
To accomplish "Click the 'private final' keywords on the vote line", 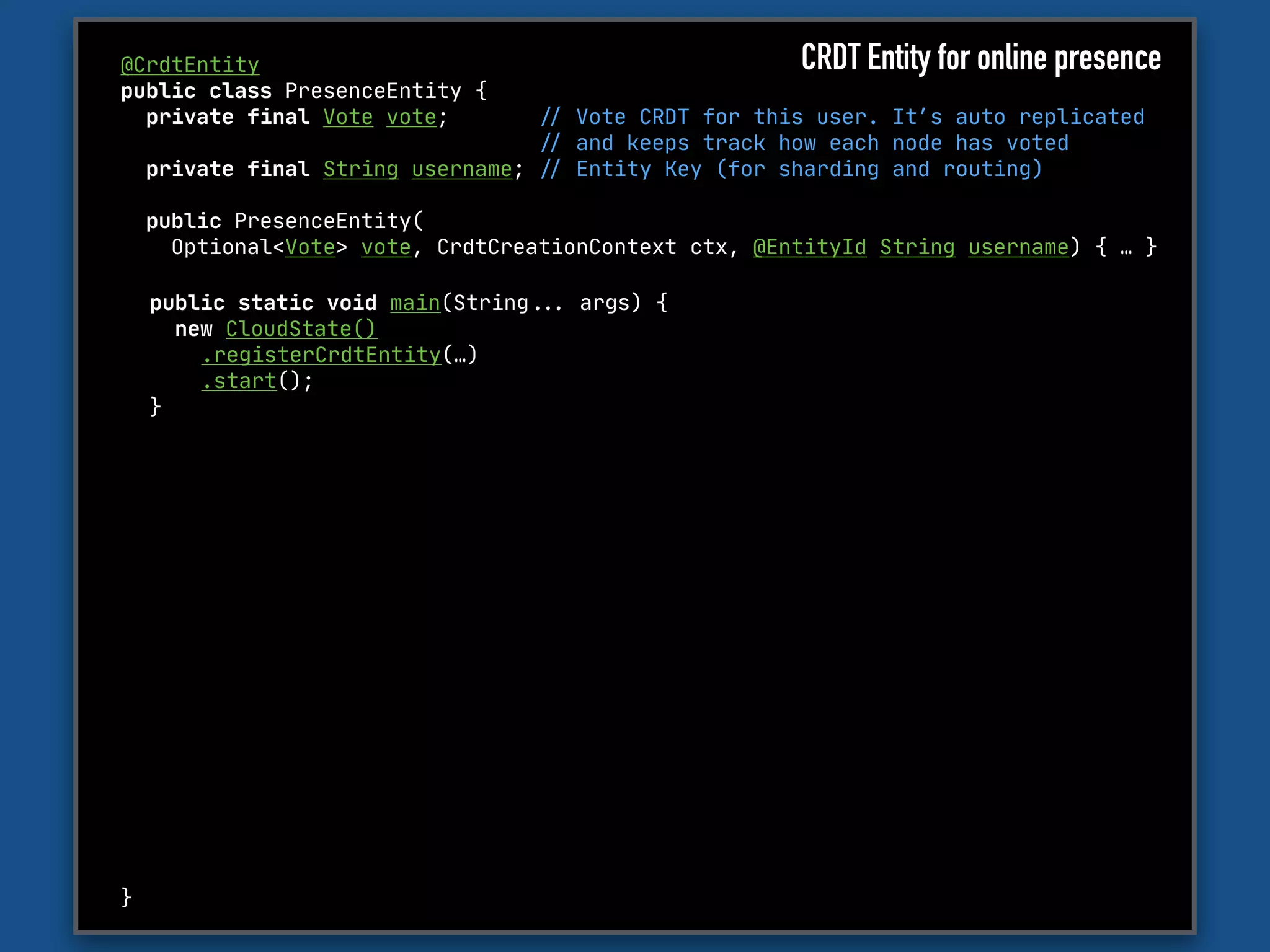I will pos(228,117).
